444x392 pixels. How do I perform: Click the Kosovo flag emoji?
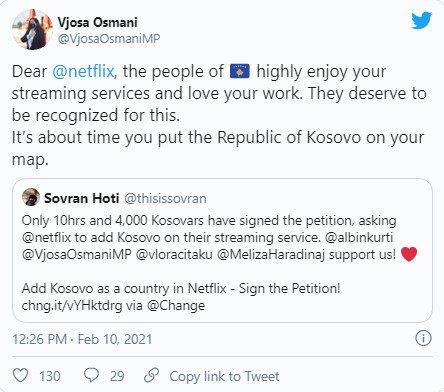[x=240, y=71]
